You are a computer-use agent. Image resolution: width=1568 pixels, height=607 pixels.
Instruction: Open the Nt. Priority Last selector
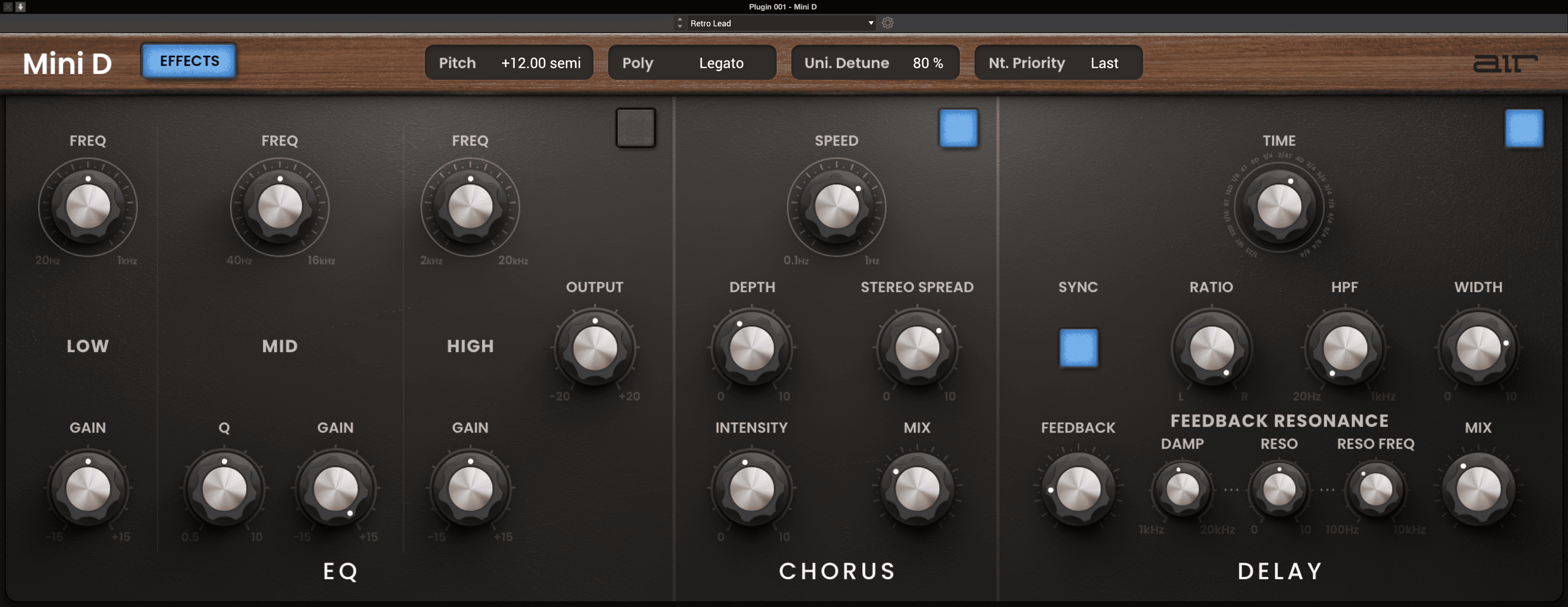point(1058,63)
